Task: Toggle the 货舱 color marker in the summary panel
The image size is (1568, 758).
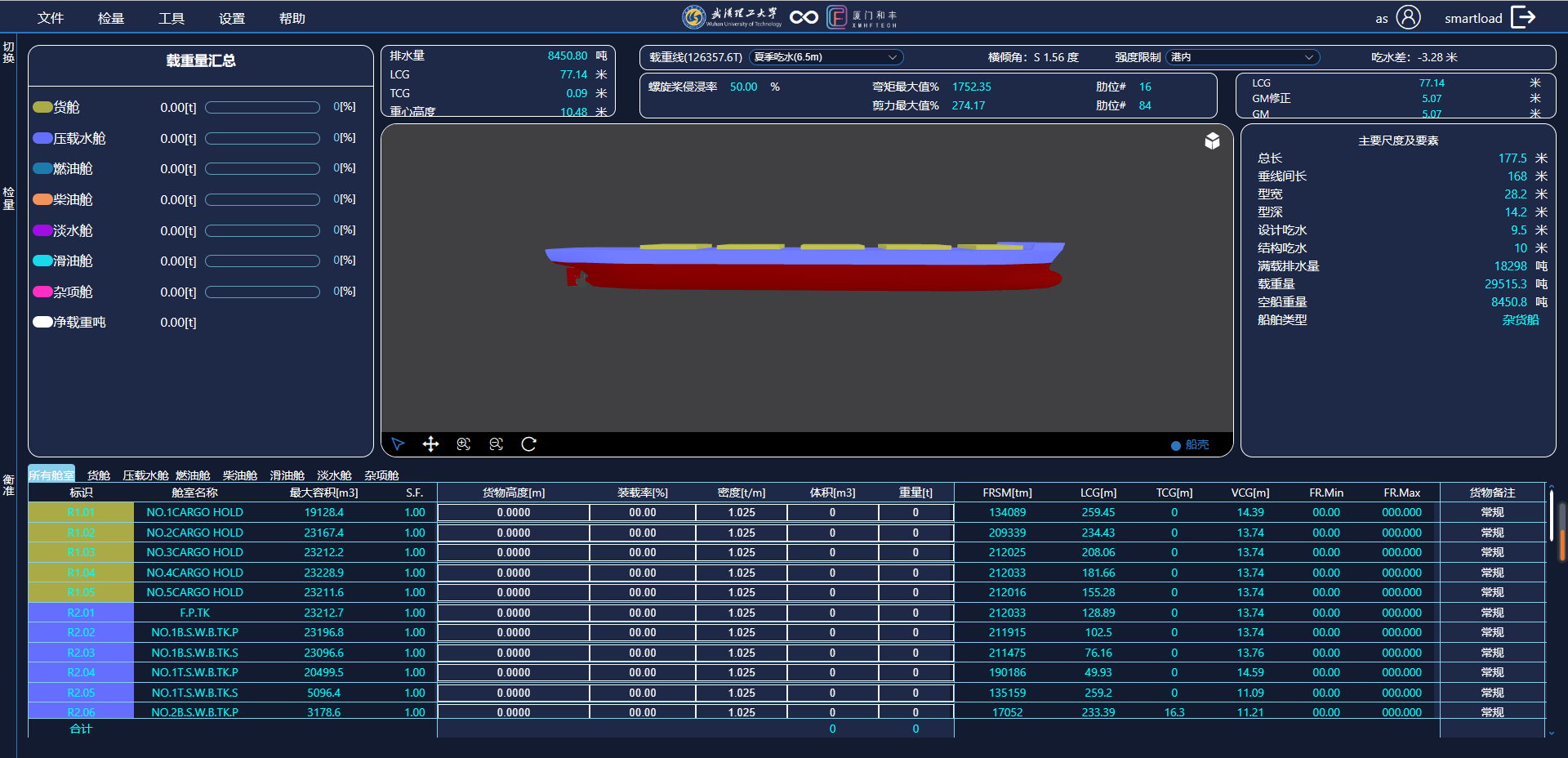Action: (x=42, y=106)
